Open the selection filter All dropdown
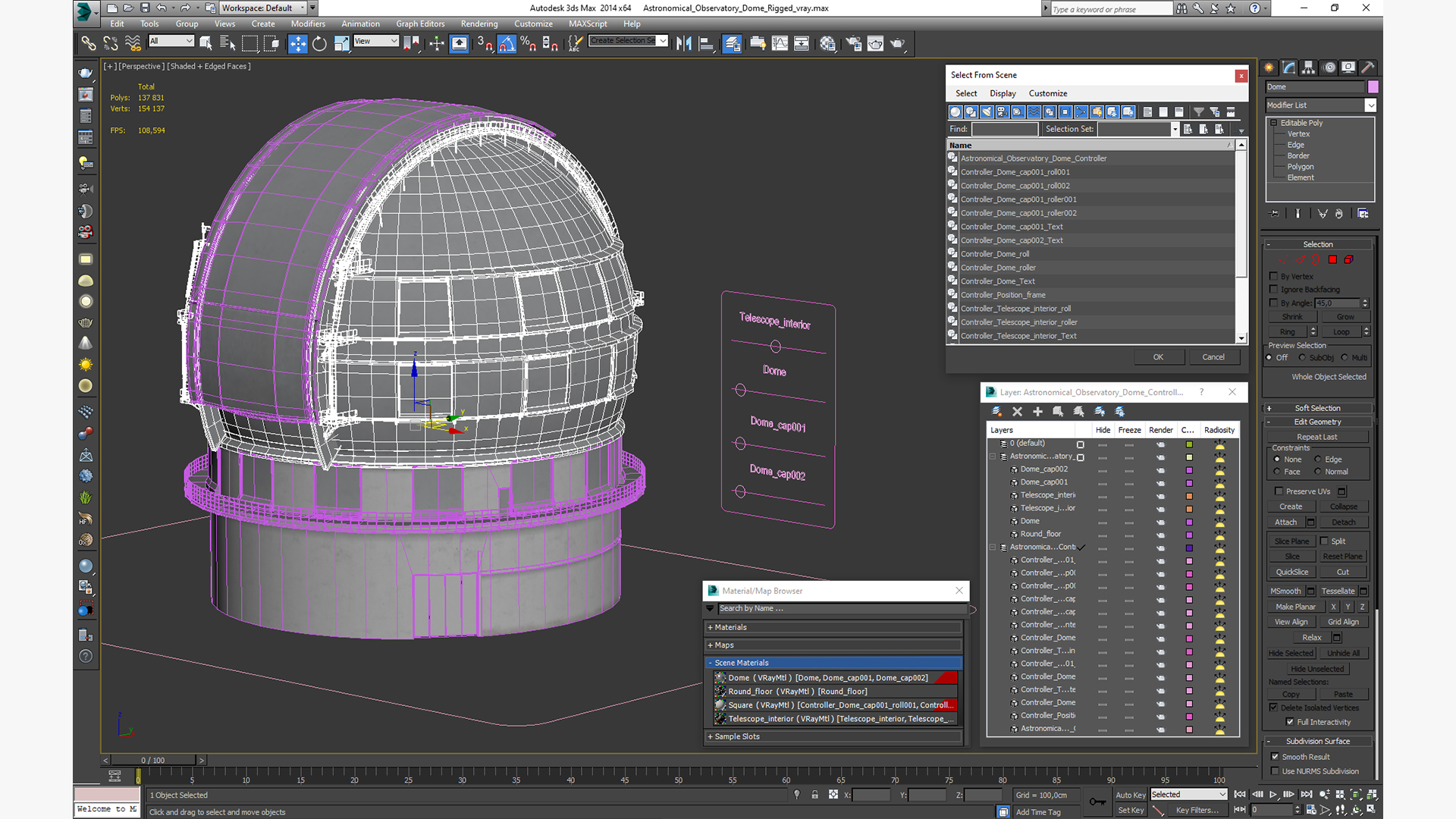Image resolution: width=1456 pixels, height=819 pixels. [171, 41]
